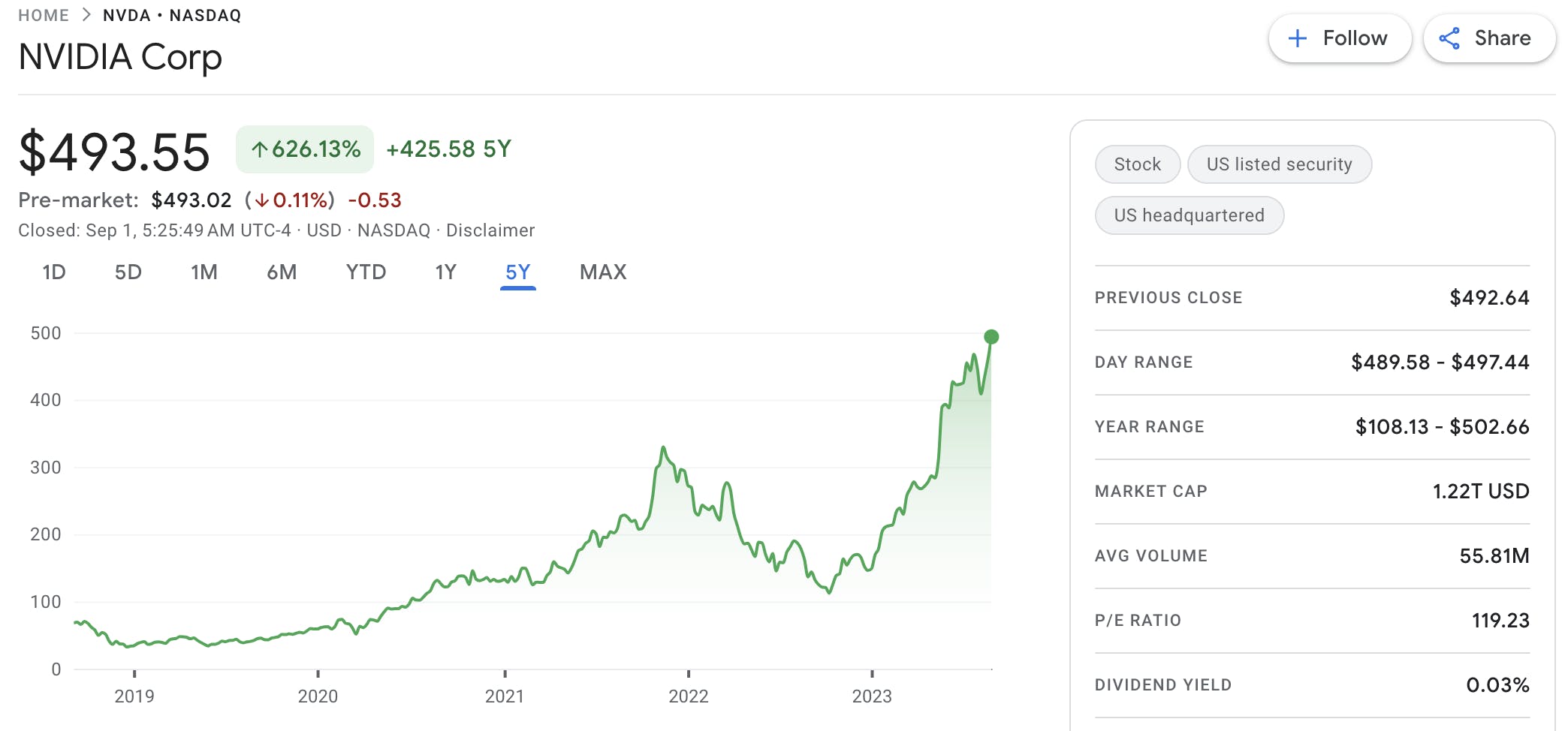
Task: Click the 119.23 P/E ratio value
Action: click(x=1500, y=621)
